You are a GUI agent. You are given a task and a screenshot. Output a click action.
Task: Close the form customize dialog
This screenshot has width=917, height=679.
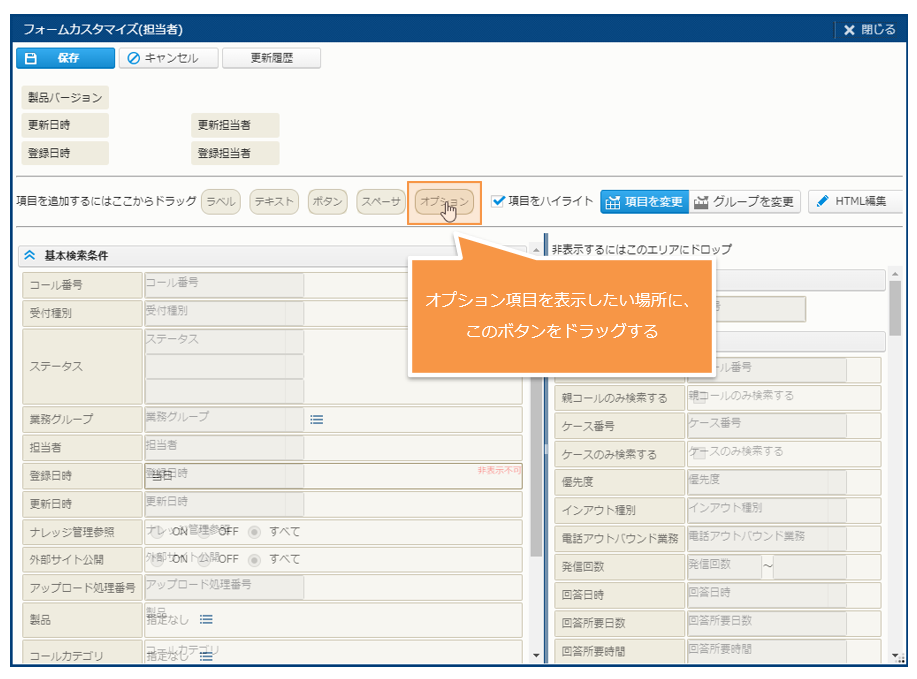click(869, 30)
